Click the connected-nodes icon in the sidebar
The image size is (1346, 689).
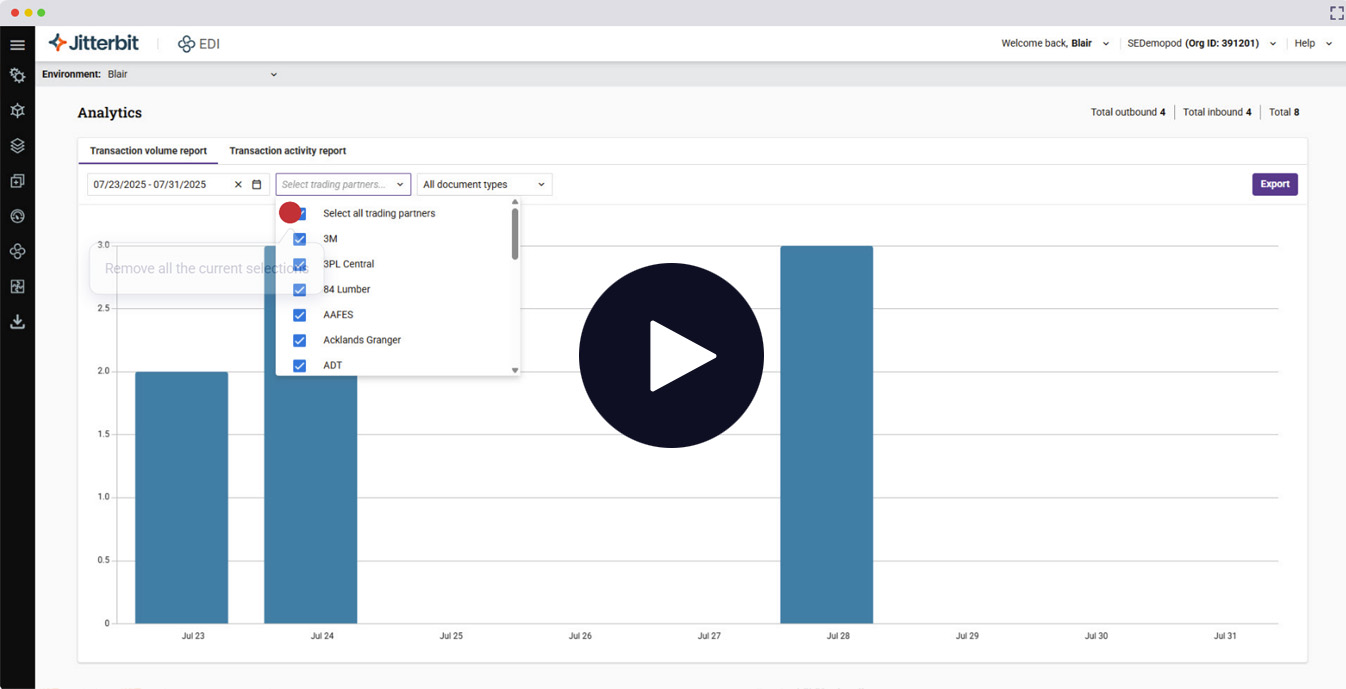16,251
